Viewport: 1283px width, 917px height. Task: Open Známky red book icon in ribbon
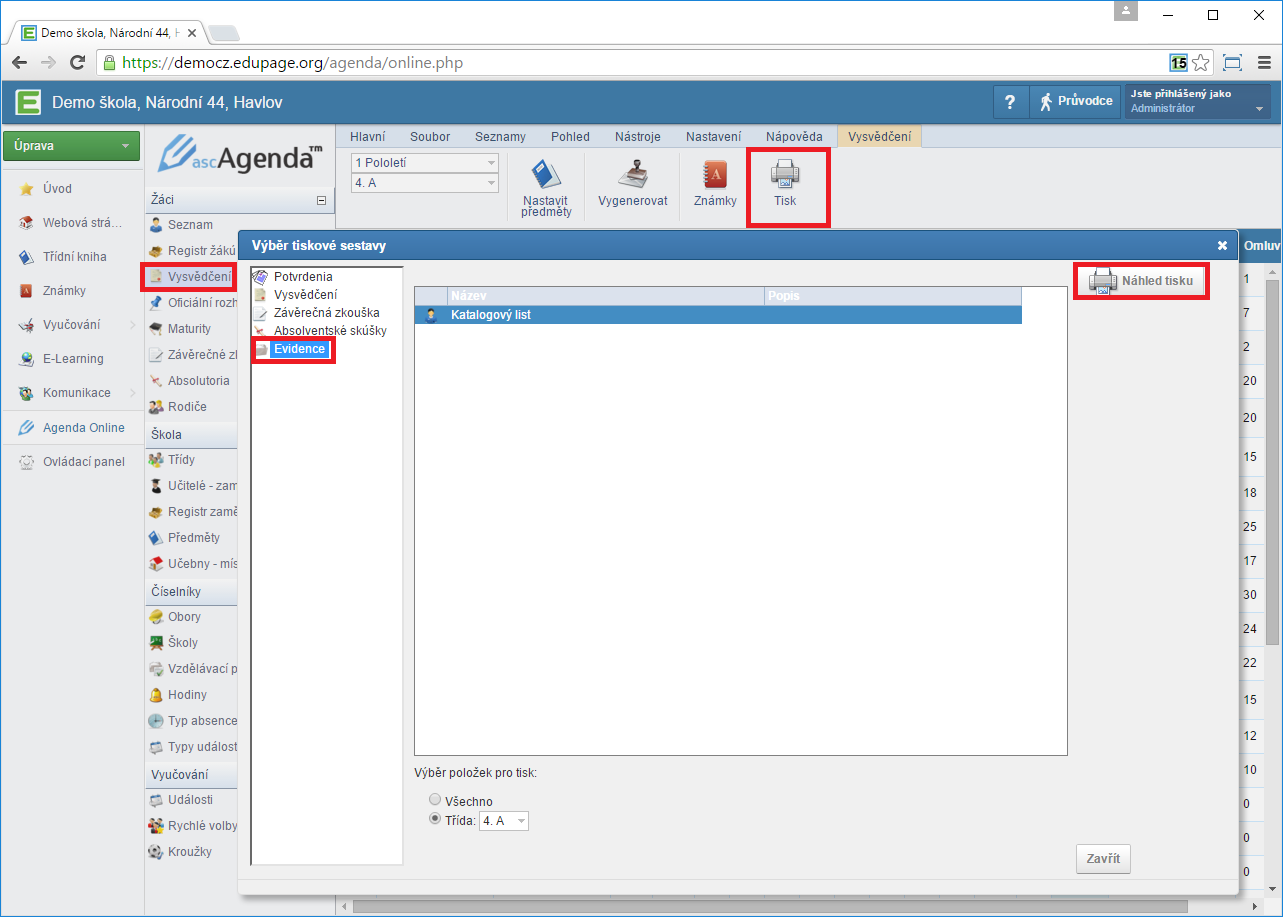click(x=715, y=175)
